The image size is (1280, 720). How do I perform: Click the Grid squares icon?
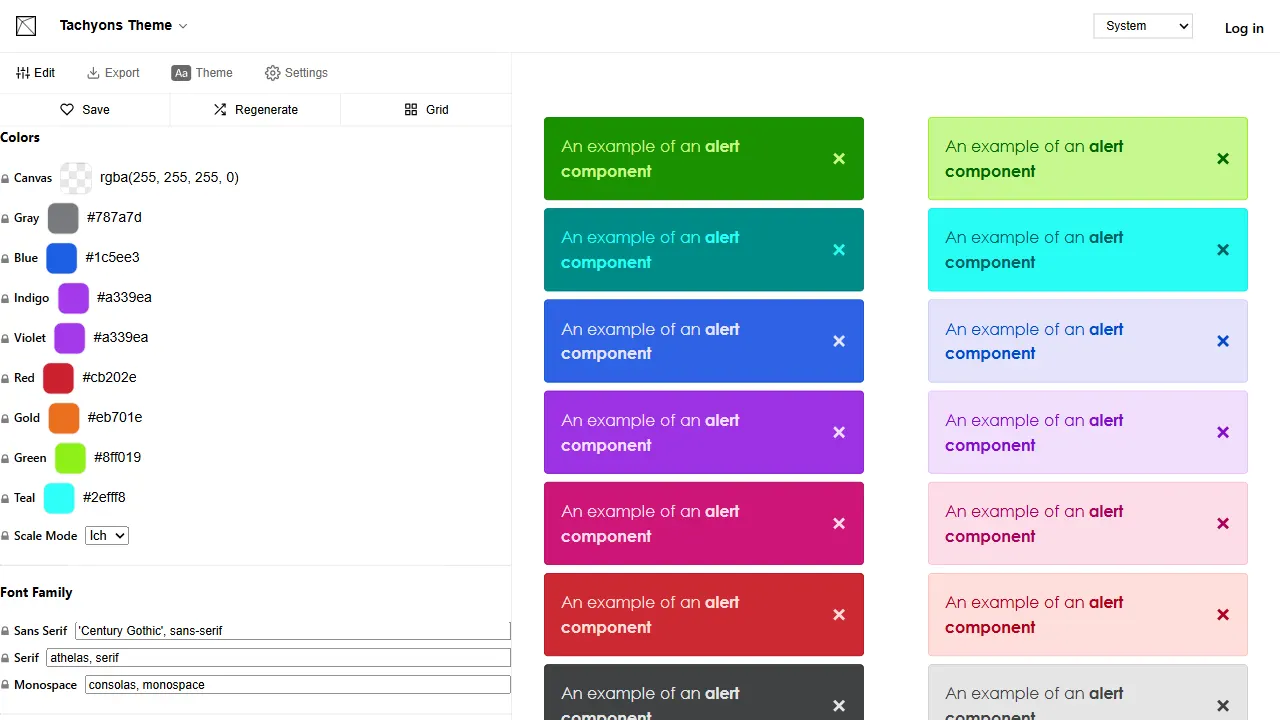point(411,110)
